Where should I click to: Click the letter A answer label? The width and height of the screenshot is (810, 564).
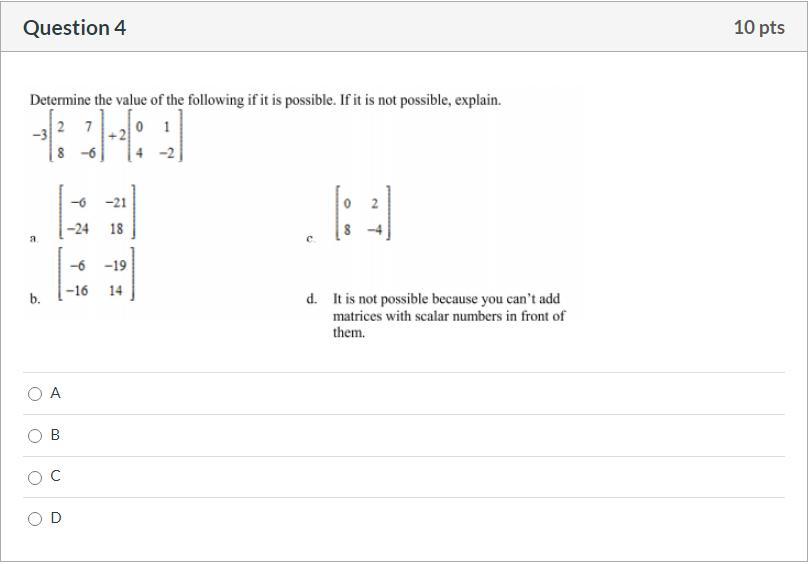tap(55, 394)
